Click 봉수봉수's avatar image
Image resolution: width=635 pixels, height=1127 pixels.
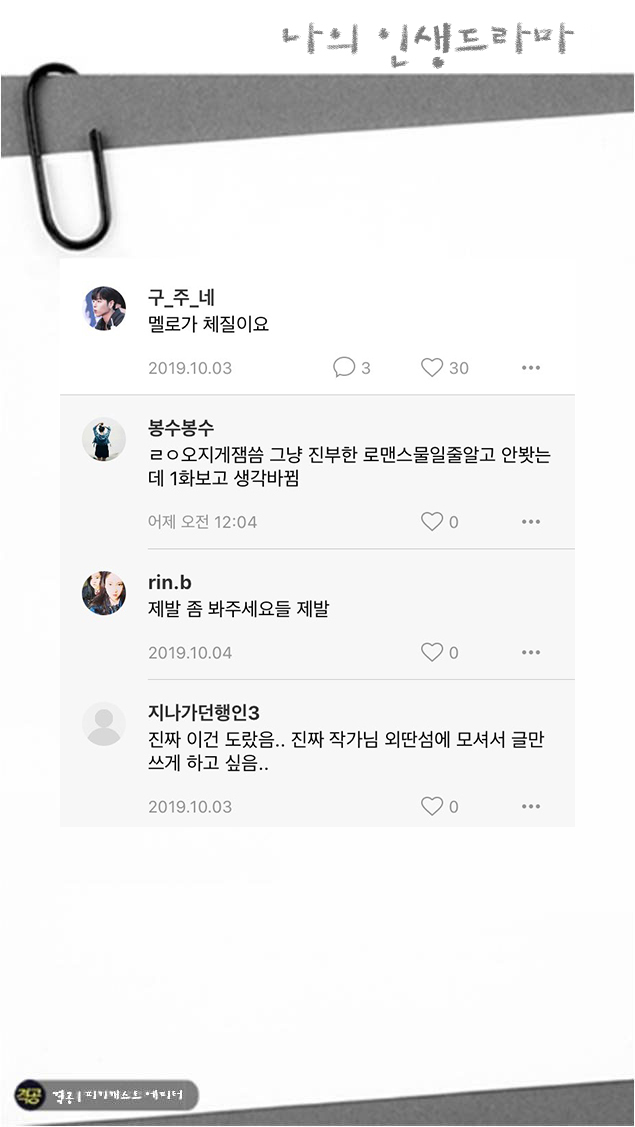(x=104, y=433)
